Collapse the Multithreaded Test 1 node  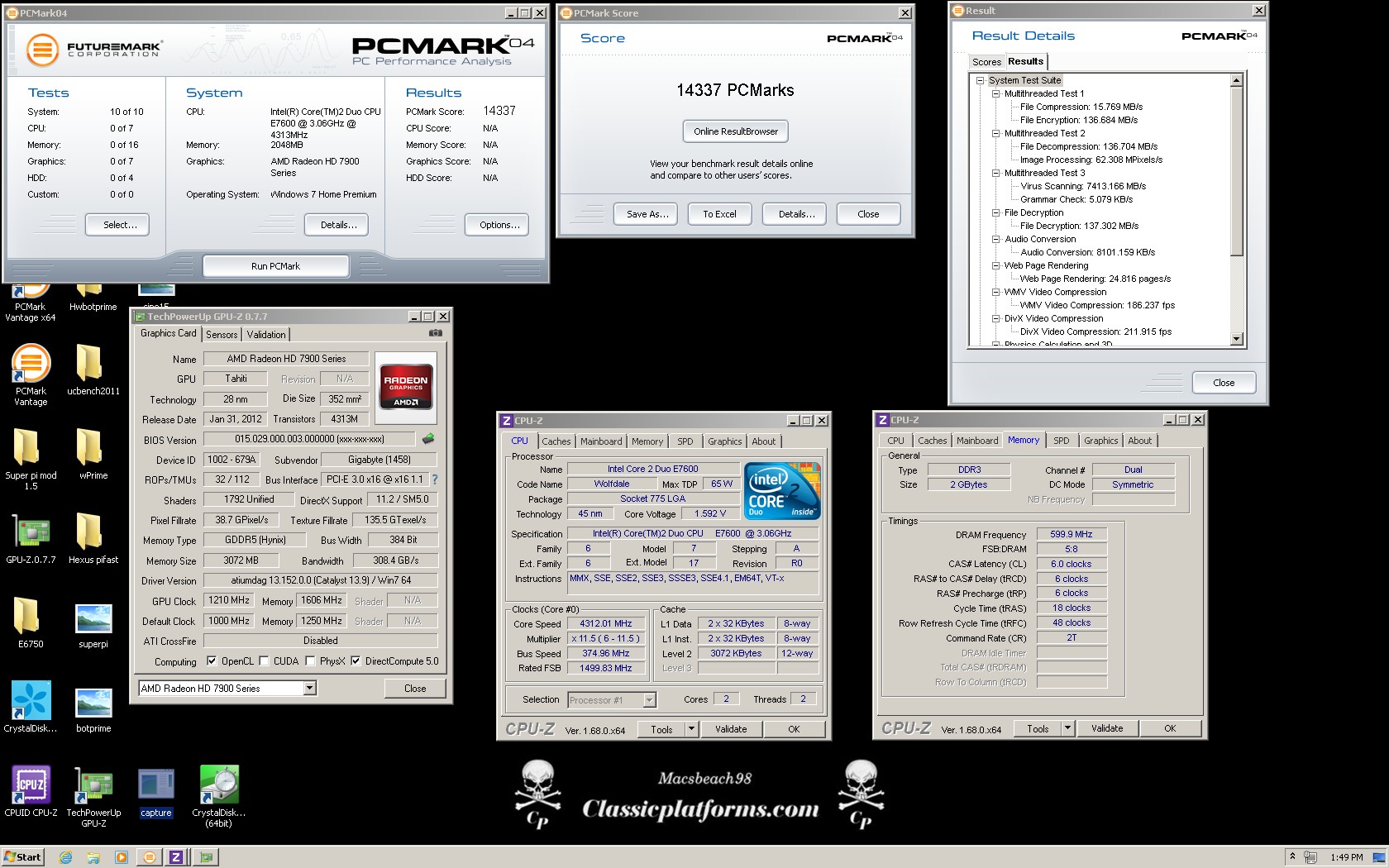click(x=996, y=93)
